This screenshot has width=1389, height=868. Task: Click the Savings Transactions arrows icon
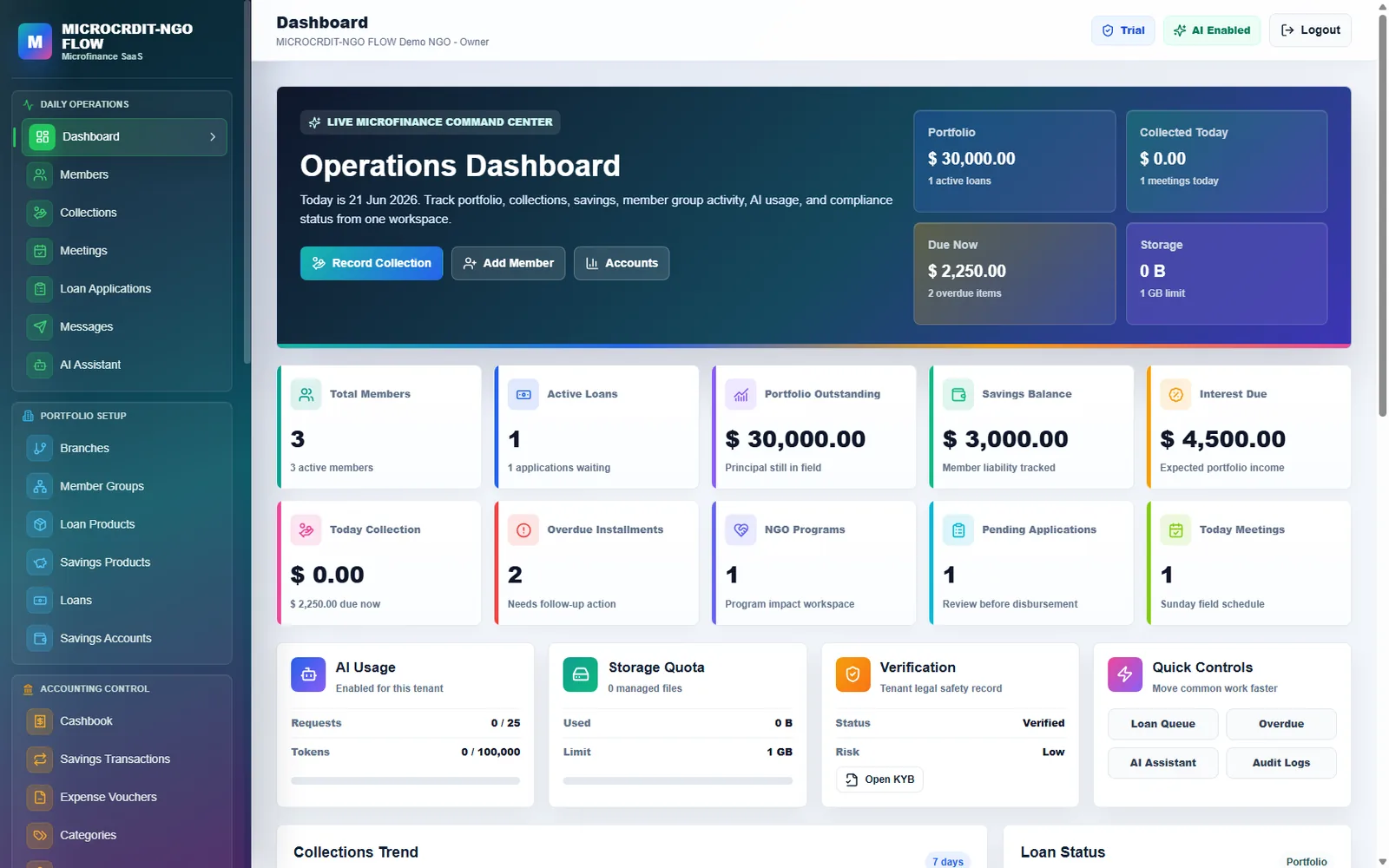pyautogui.click(x=40, y=759)
